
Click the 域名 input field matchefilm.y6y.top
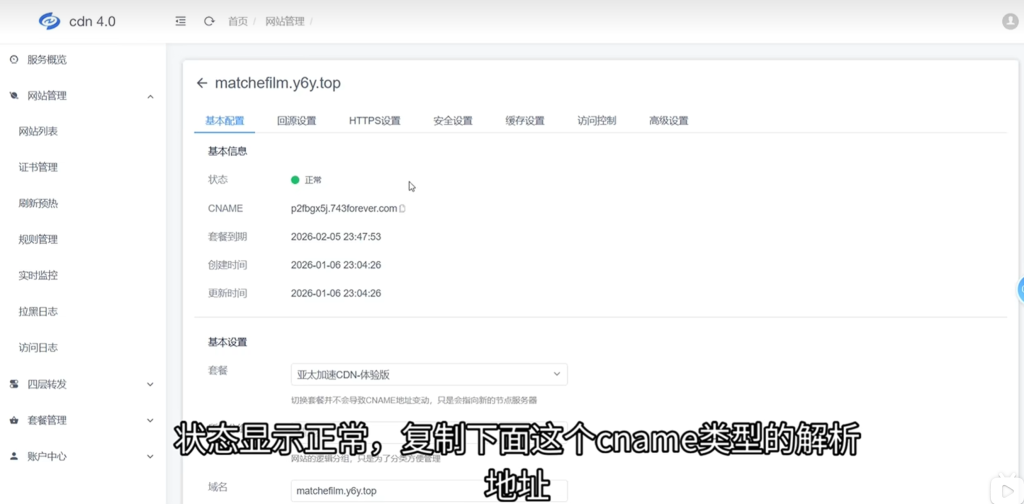pyautogui.click(x=429, y=490)
